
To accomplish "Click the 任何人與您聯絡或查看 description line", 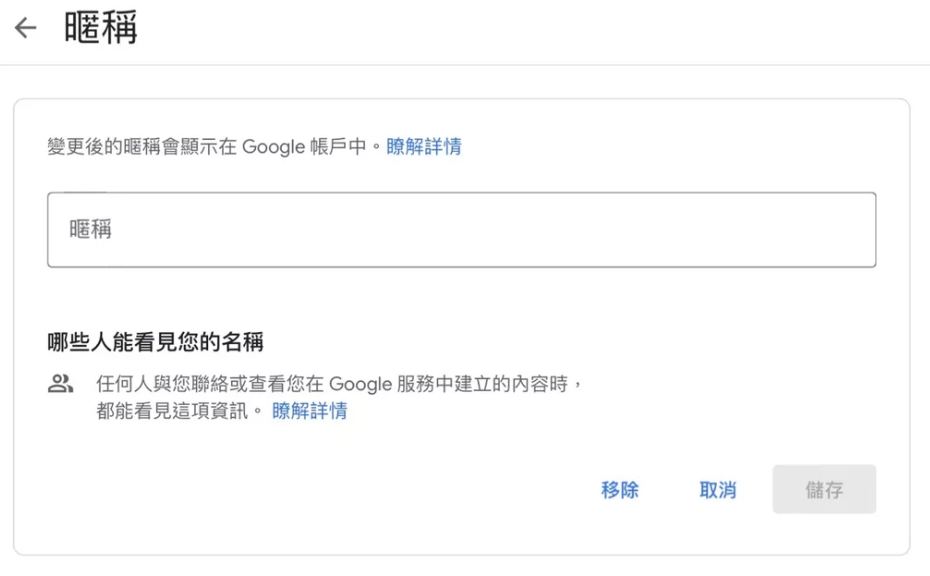I will click(x=339, y=384).
